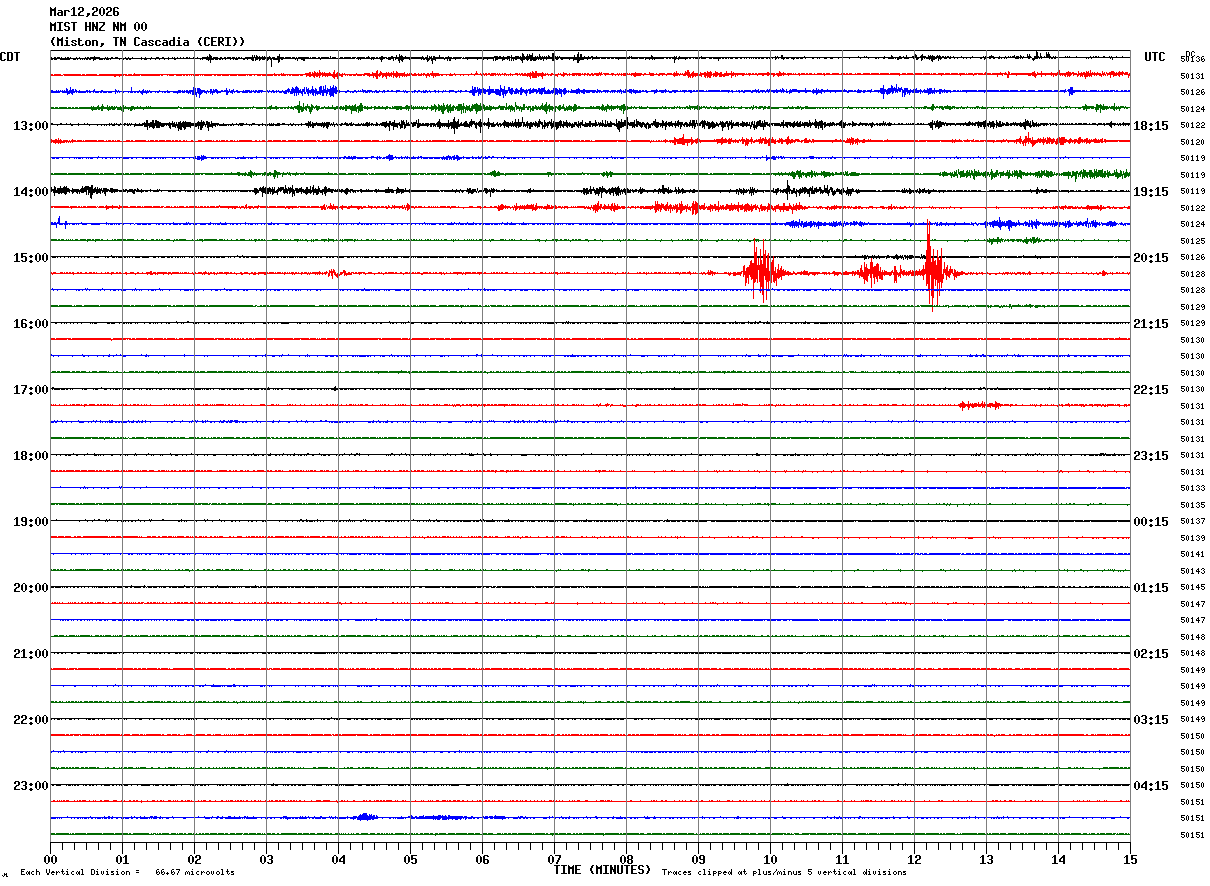
Task: Click the '04:15' UTC time label
Action: click(x=1151, y=786)
